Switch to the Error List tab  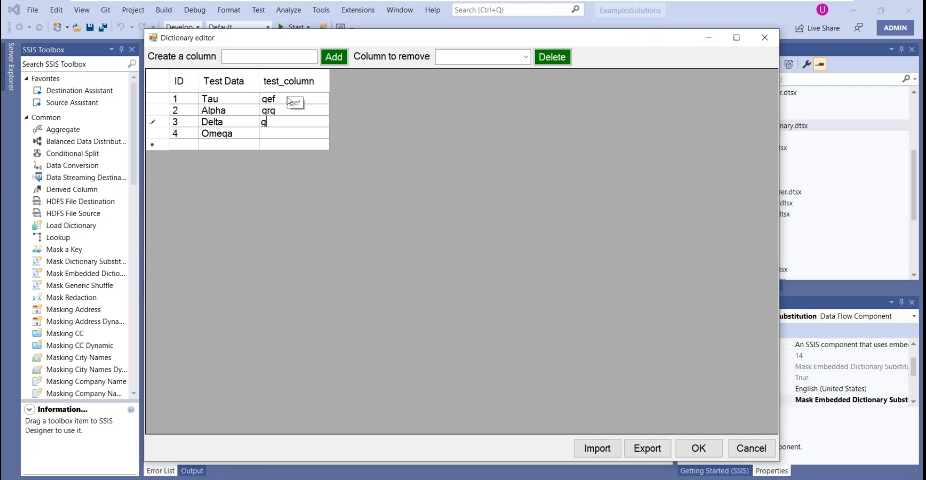pyautogui.click(x=161, y=471)
